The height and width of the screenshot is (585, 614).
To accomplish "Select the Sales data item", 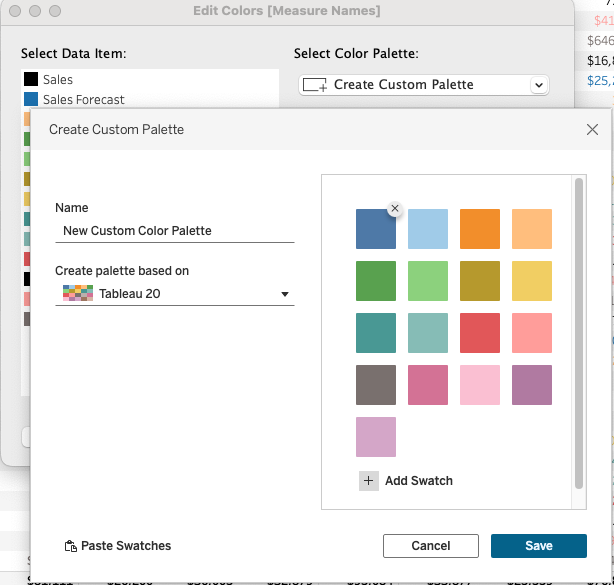I will click(58, 79).
